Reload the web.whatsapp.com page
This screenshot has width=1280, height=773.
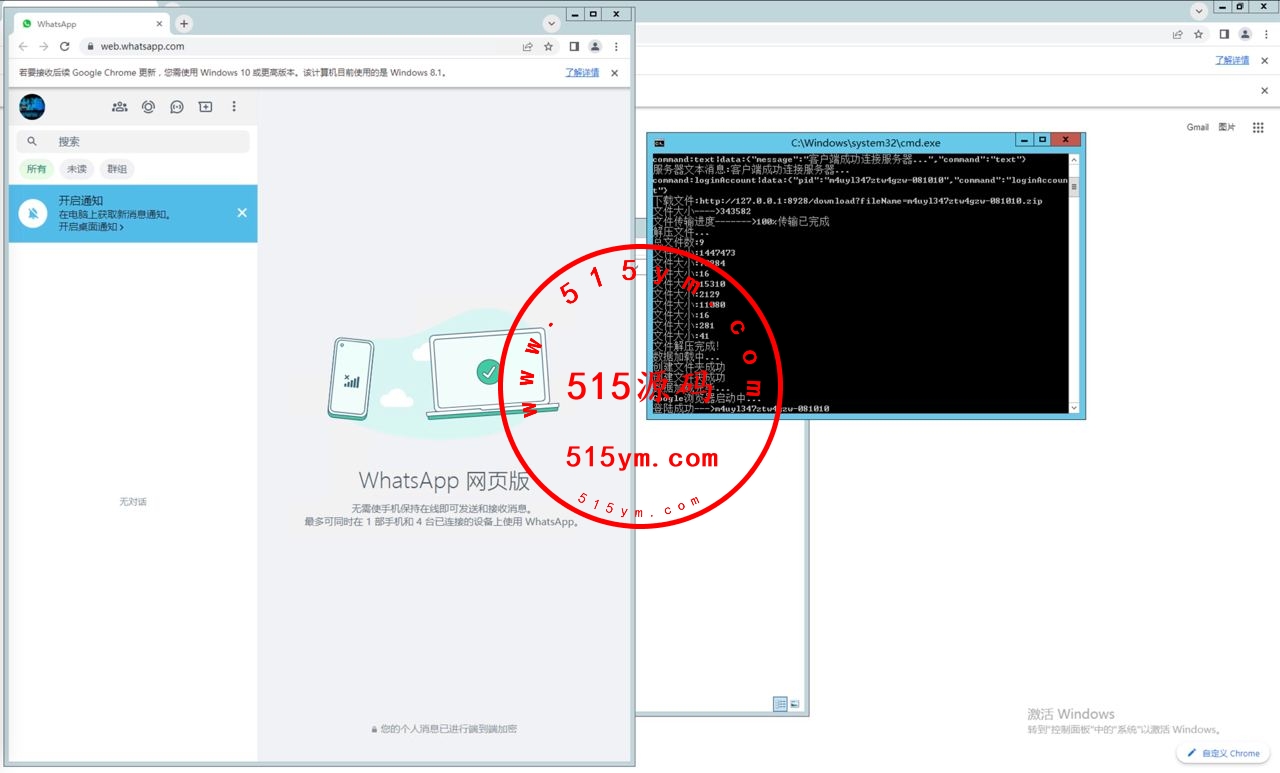coord(65,46)
